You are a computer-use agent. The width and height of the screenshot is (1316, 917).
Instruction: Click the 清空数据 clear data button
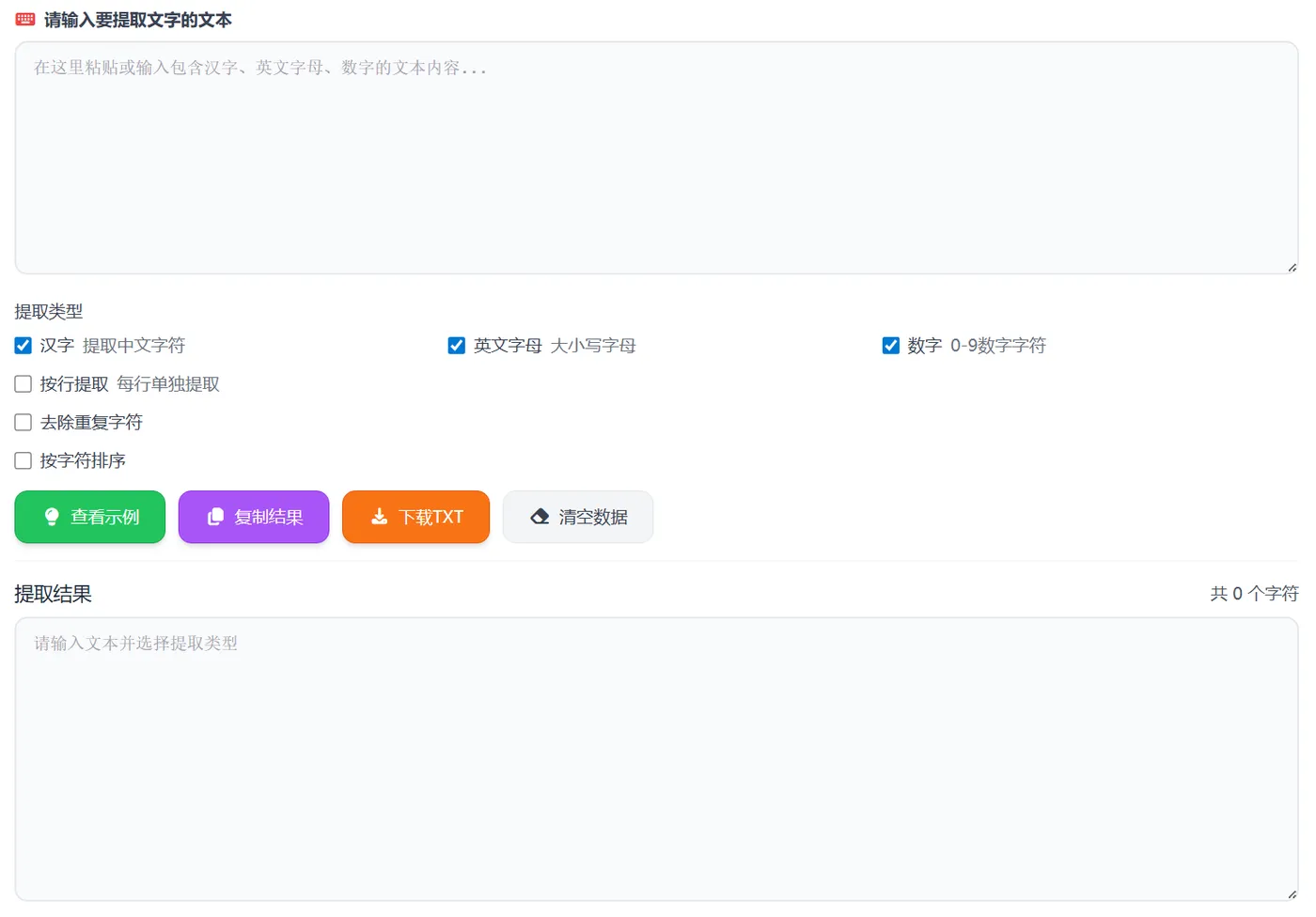click(x=578, y=517)
